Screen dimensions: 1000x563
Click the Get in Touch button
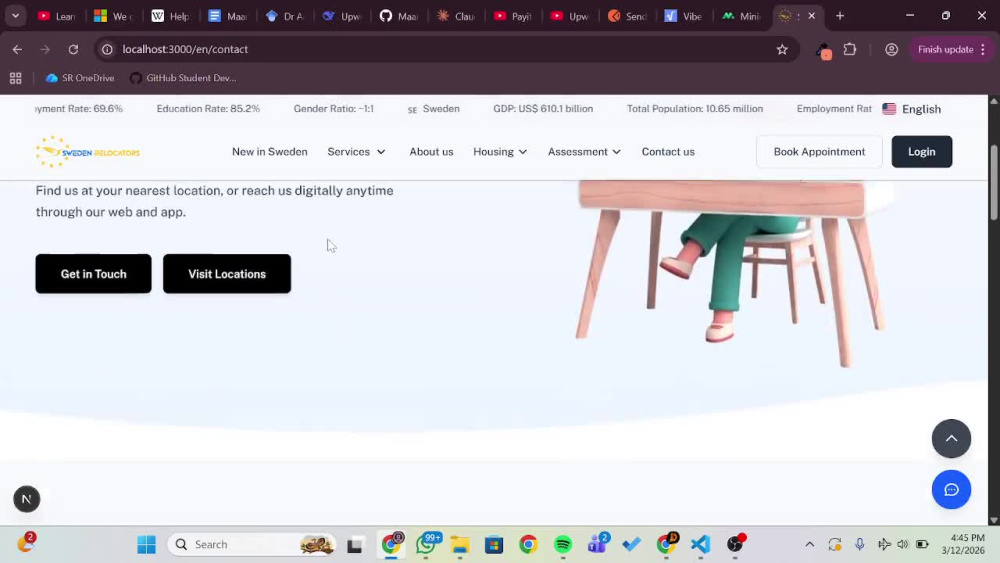point(94,274)
